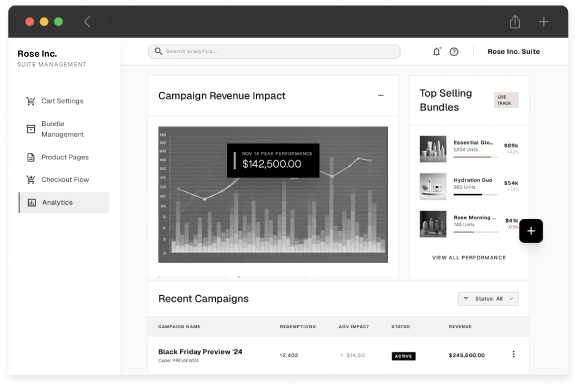Click the Essential Glow progress bar
The width and height of the screenshot is (579, 388).
pos(475,157)
